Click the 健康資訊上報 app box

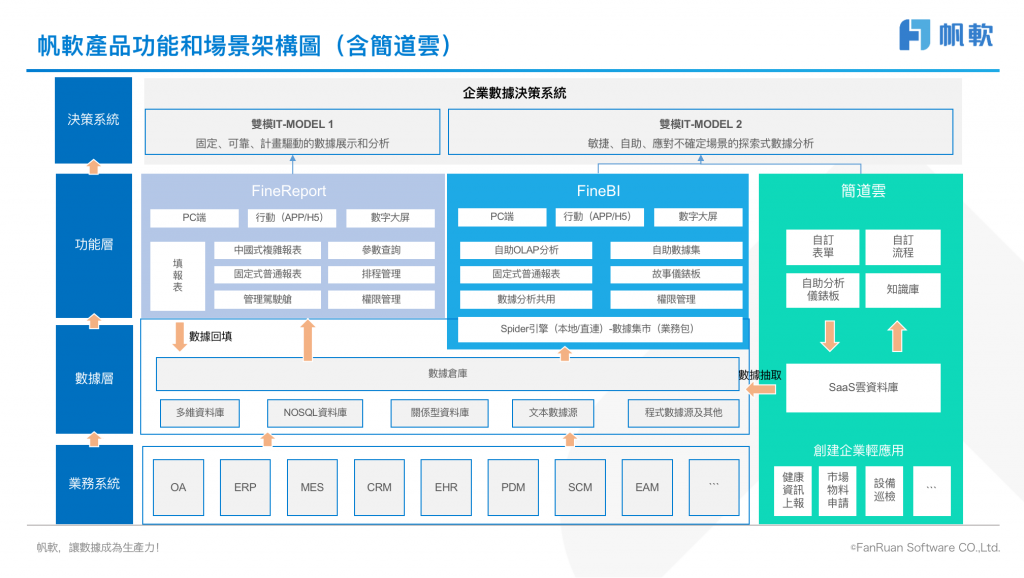click(793, 491)
